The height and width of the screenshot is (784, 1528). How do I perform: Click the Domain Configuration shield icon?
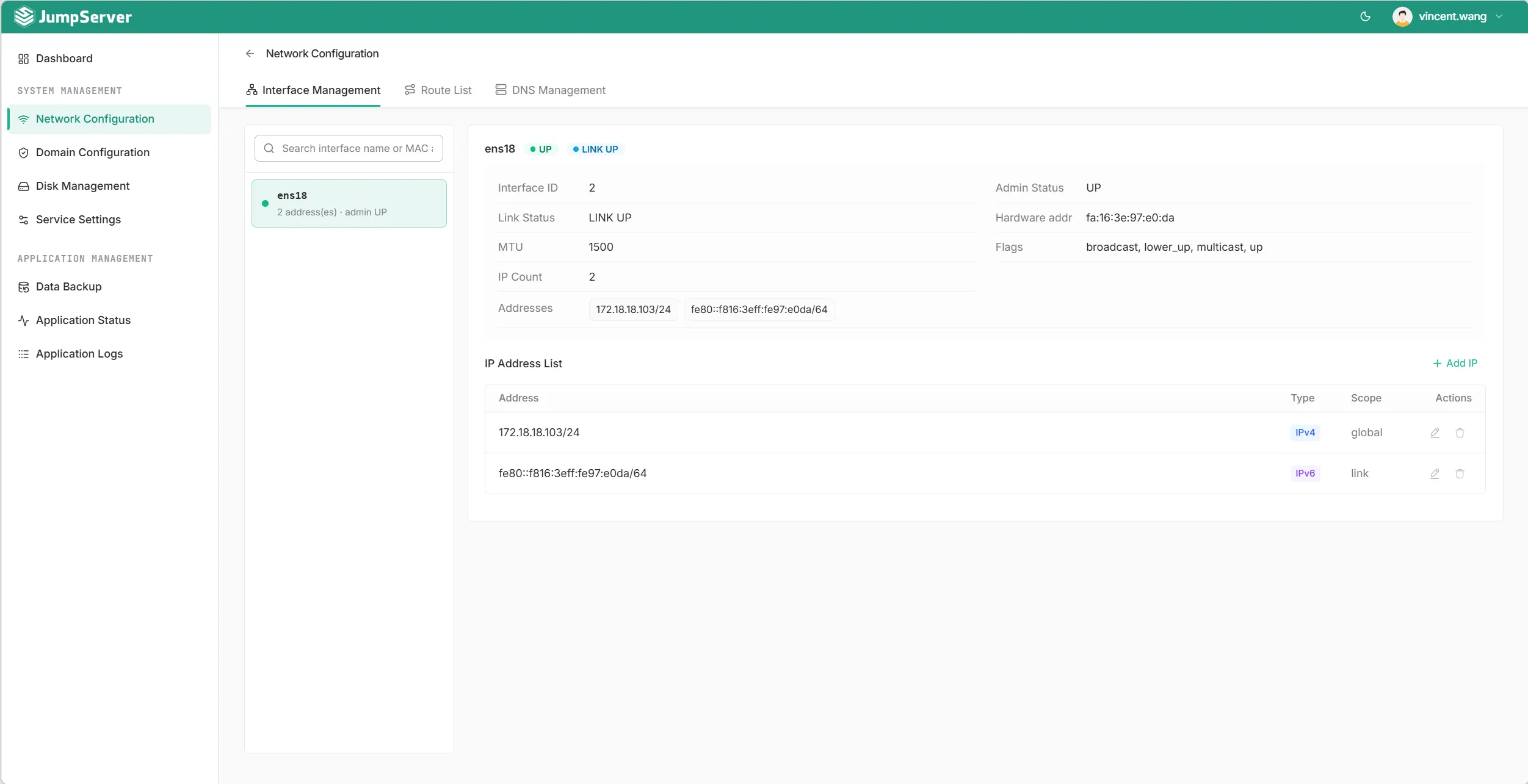tap(23, 153)
